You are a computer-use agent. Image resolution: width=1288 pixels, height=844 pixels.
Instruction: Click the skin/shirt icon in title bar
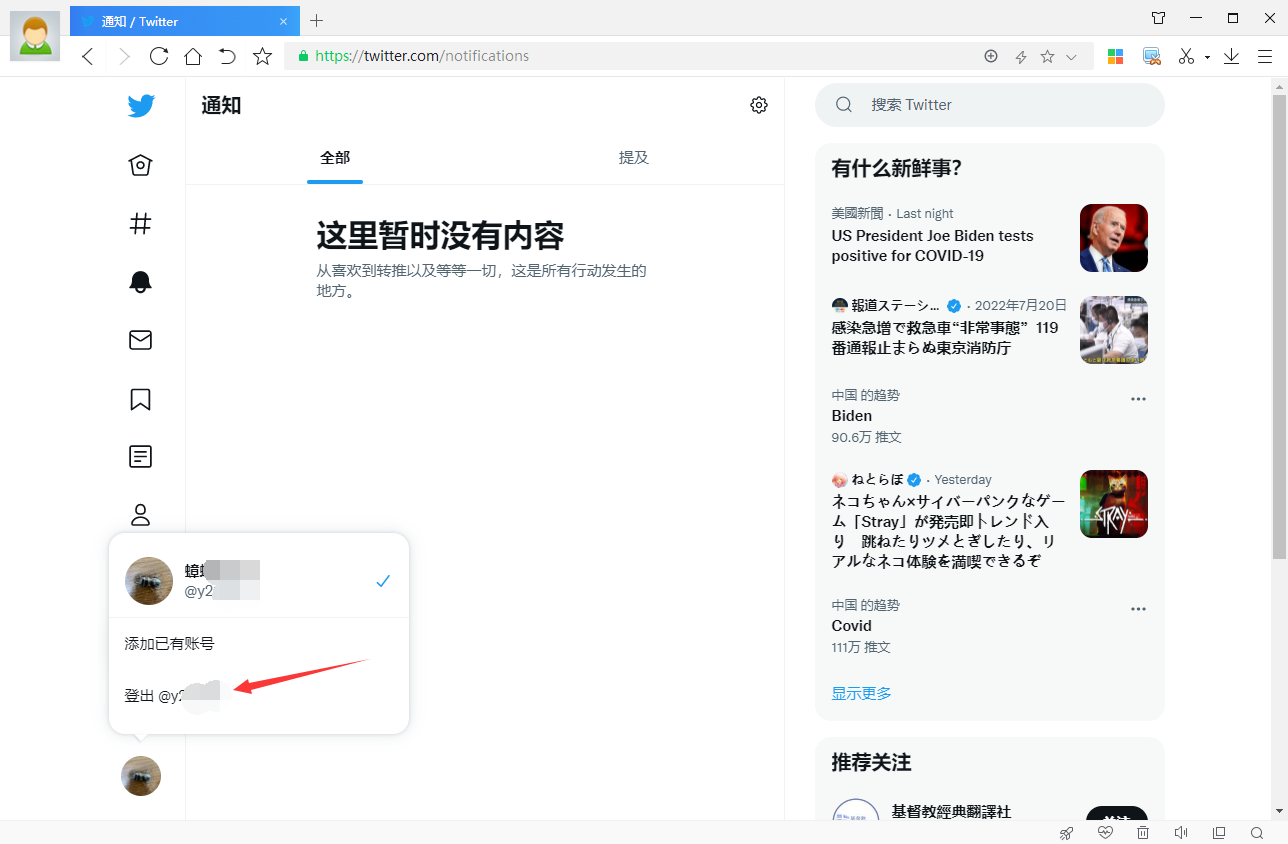(1159, 18)
